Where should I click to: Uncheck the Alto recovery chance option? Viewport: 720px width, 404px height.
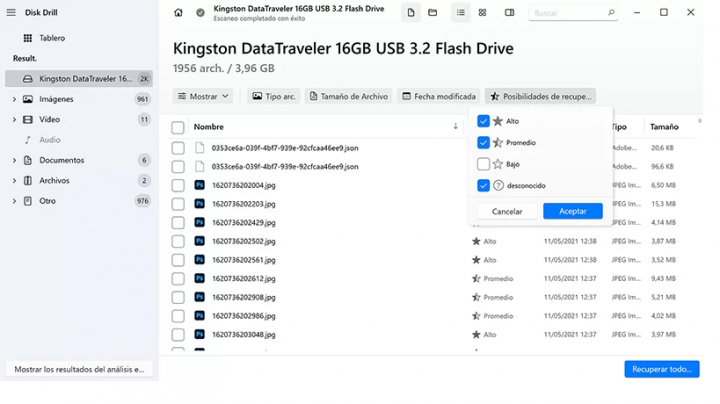(x=483, y=121)
